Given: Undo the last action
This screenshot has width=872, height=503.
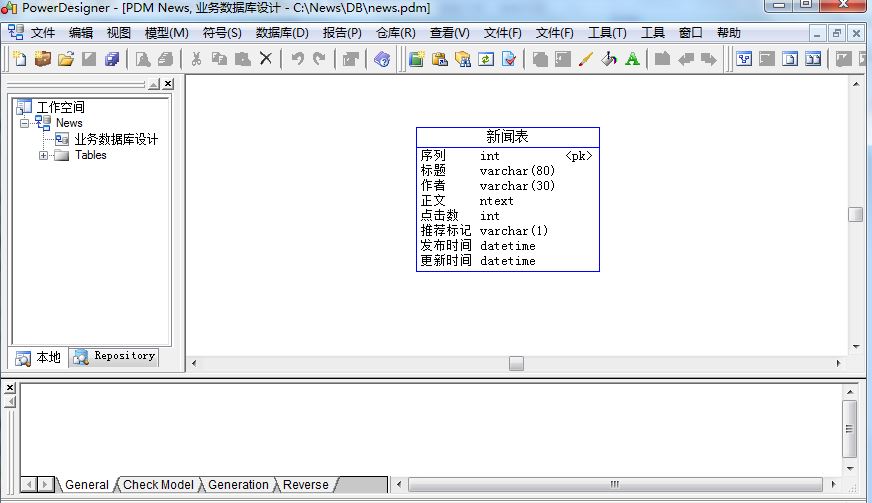Looking at the screenshot, I should point(298,58).
